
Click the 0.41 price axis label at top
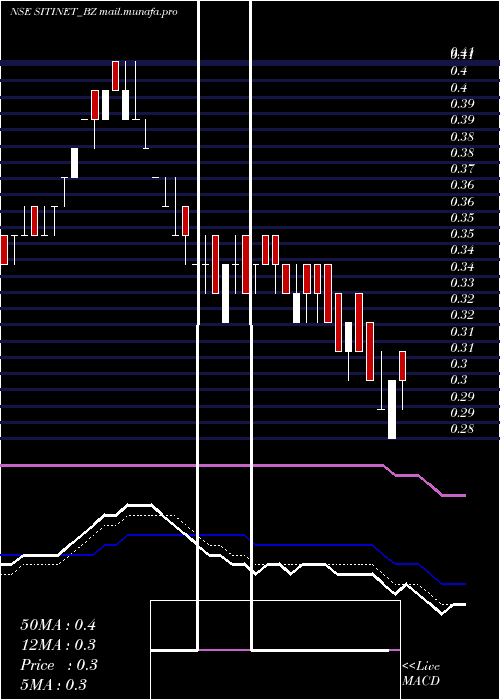tap(462, 54)
